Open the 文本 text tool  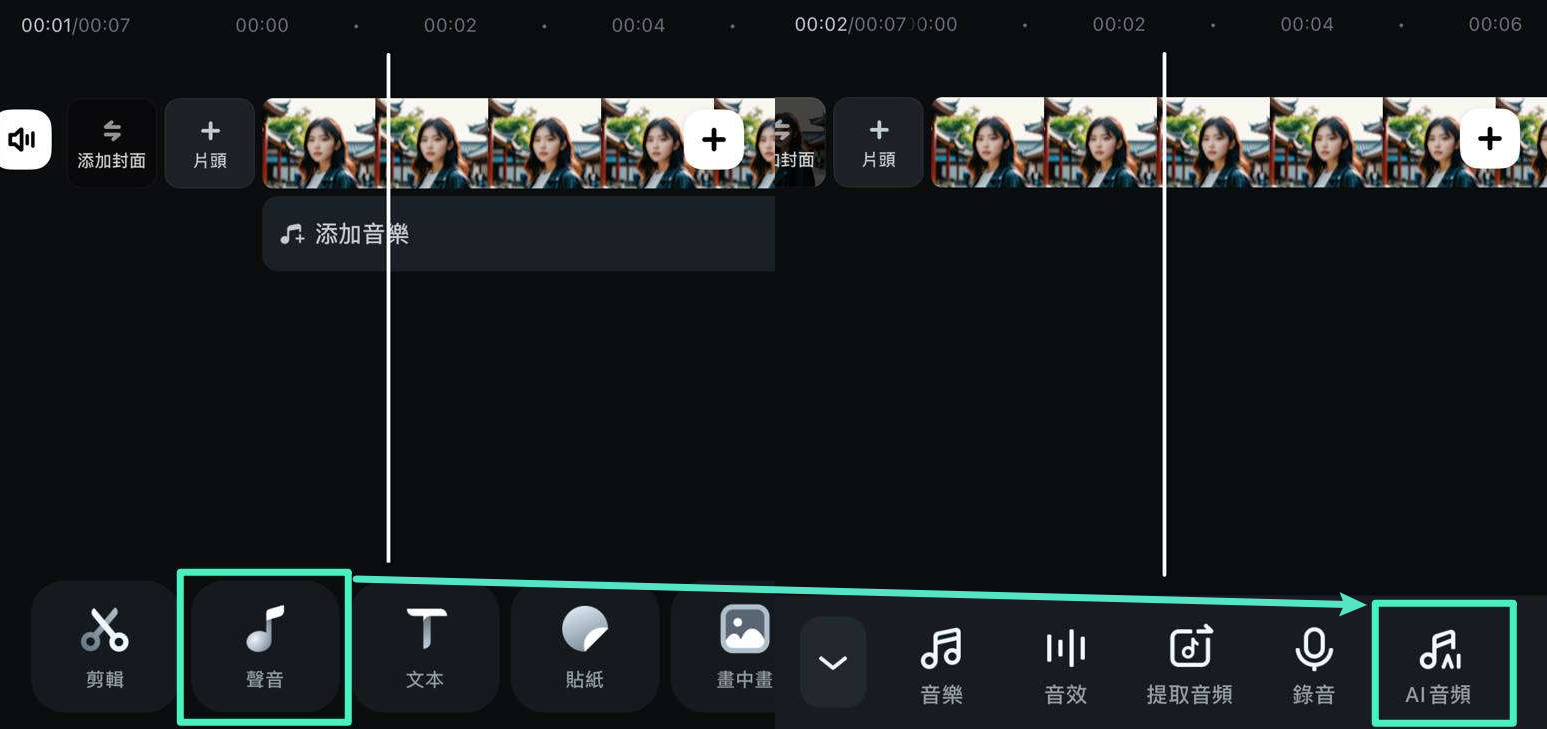tap(425, 646)
